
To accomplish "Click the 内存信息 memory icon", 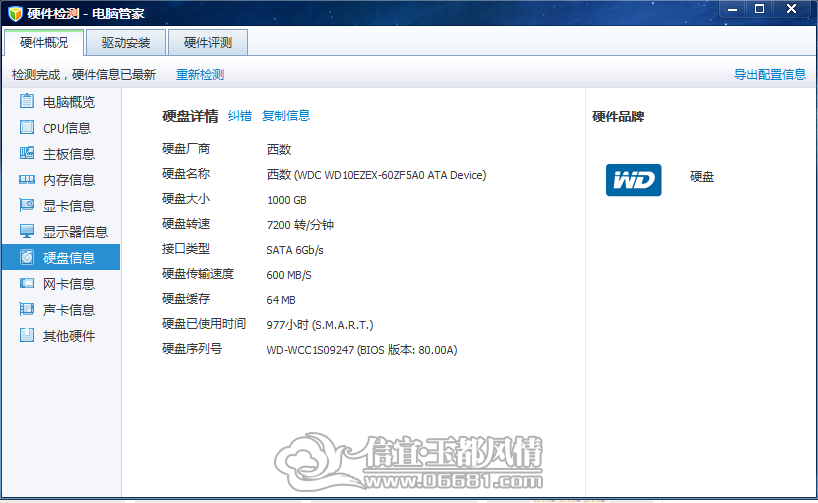I will [x=27, y=179].
